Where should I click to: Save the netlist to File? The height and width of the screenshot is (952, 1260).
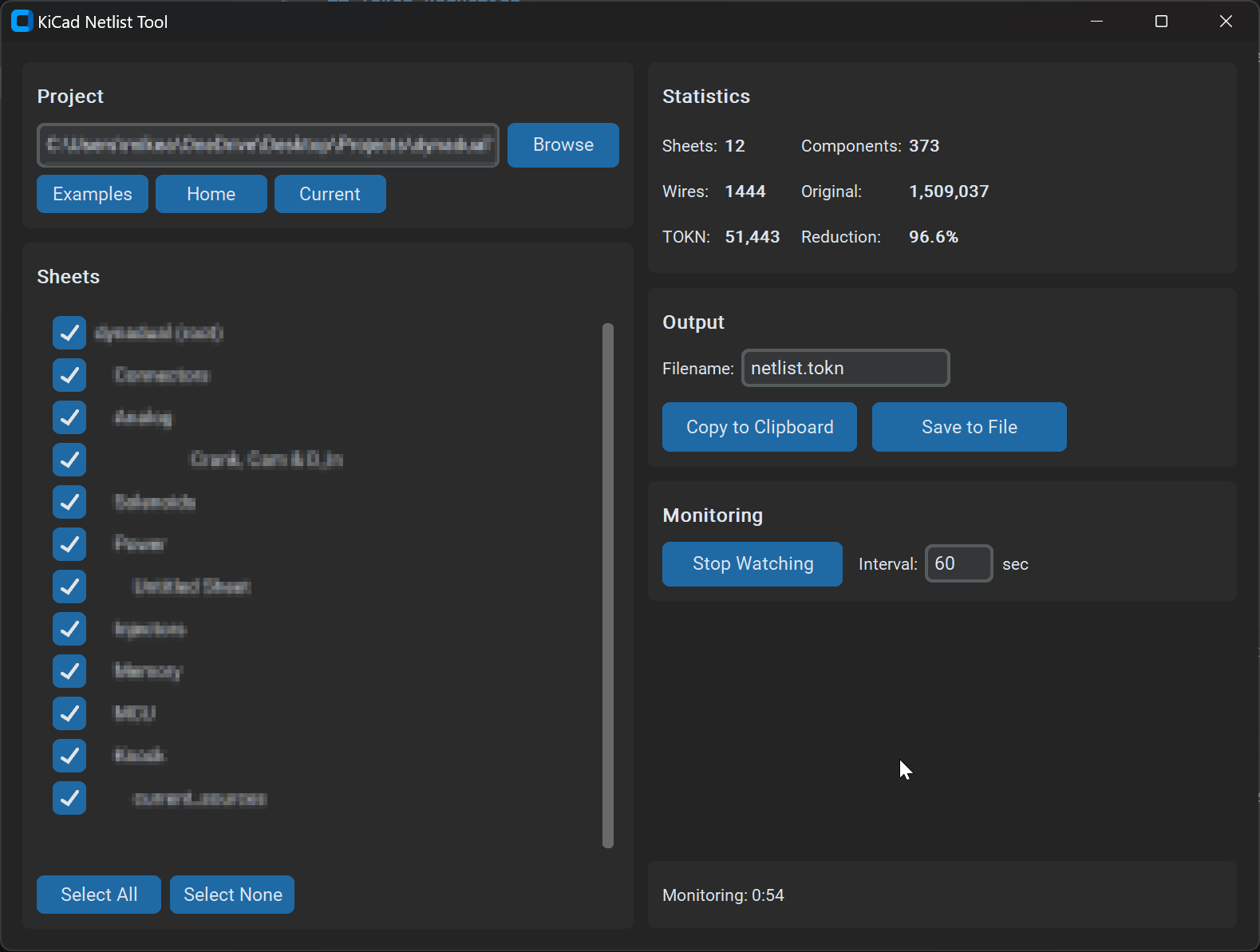coord(970,427)
